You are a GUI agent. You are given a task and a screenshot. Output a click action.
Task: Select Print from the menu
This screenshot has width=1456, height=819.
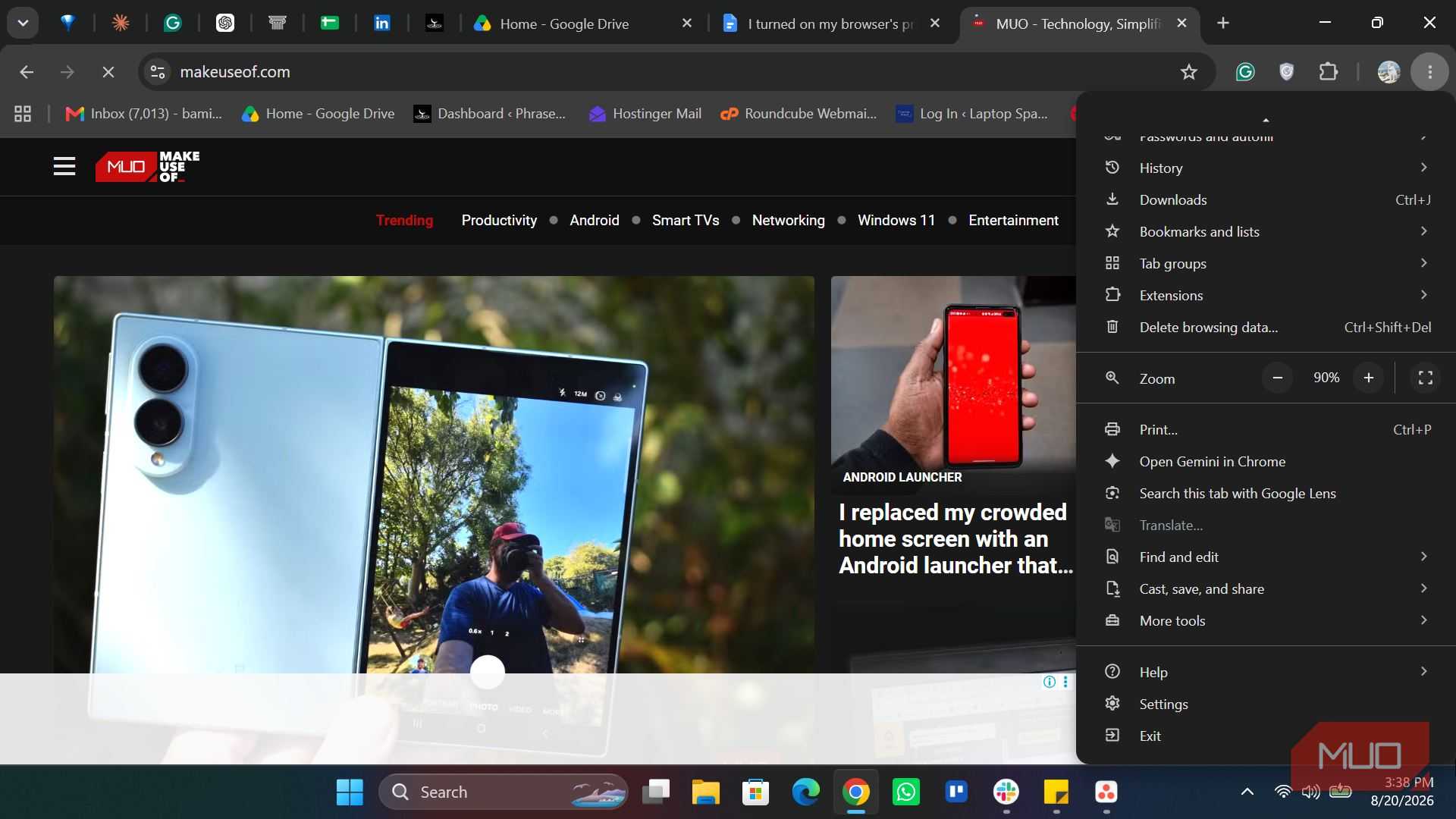pos(1266,429)
